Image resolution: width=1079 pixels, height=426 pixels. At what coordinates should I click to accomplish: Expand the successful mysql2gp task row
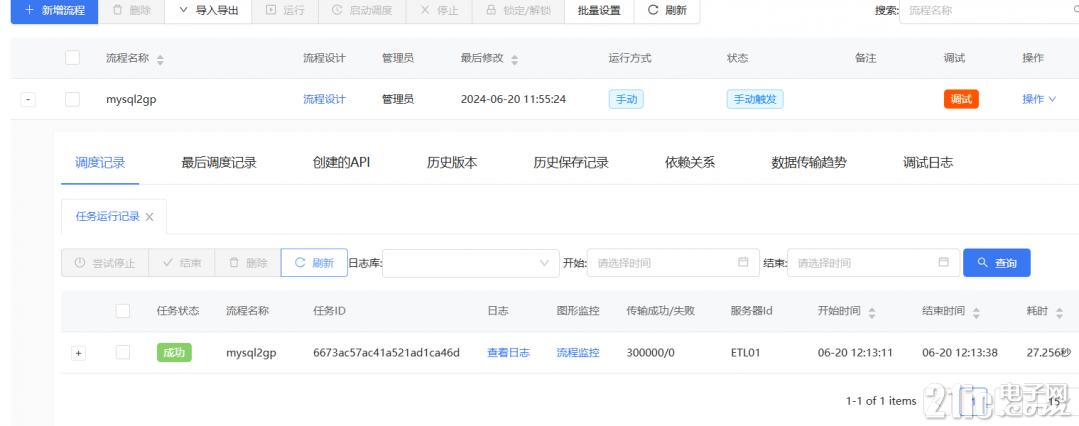pos(78,353)
